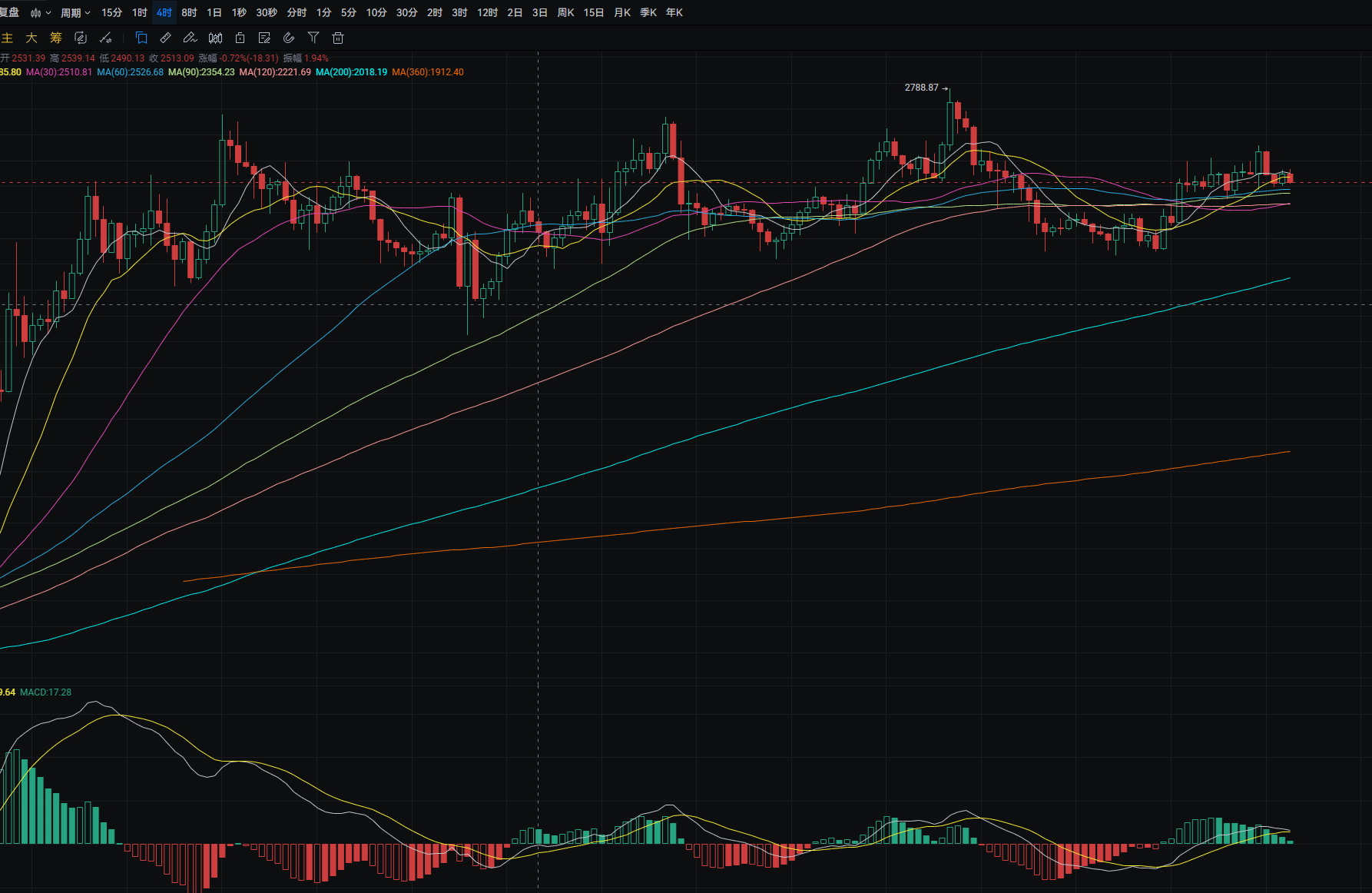Switch to the 季K quarterly chart
This screenshot has width=1372, height=893.
pyautogui.click(x=648, y=13)
